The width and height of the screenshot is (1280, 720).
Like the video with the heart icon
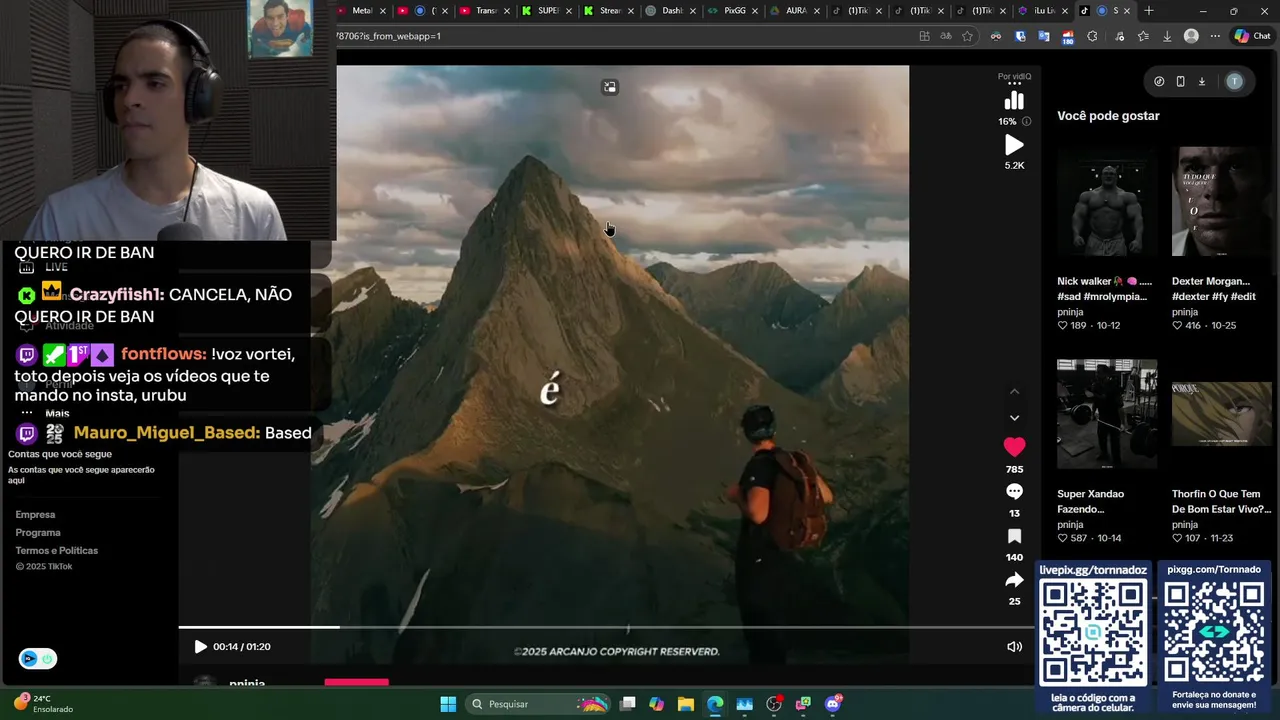click(1014, 447)
